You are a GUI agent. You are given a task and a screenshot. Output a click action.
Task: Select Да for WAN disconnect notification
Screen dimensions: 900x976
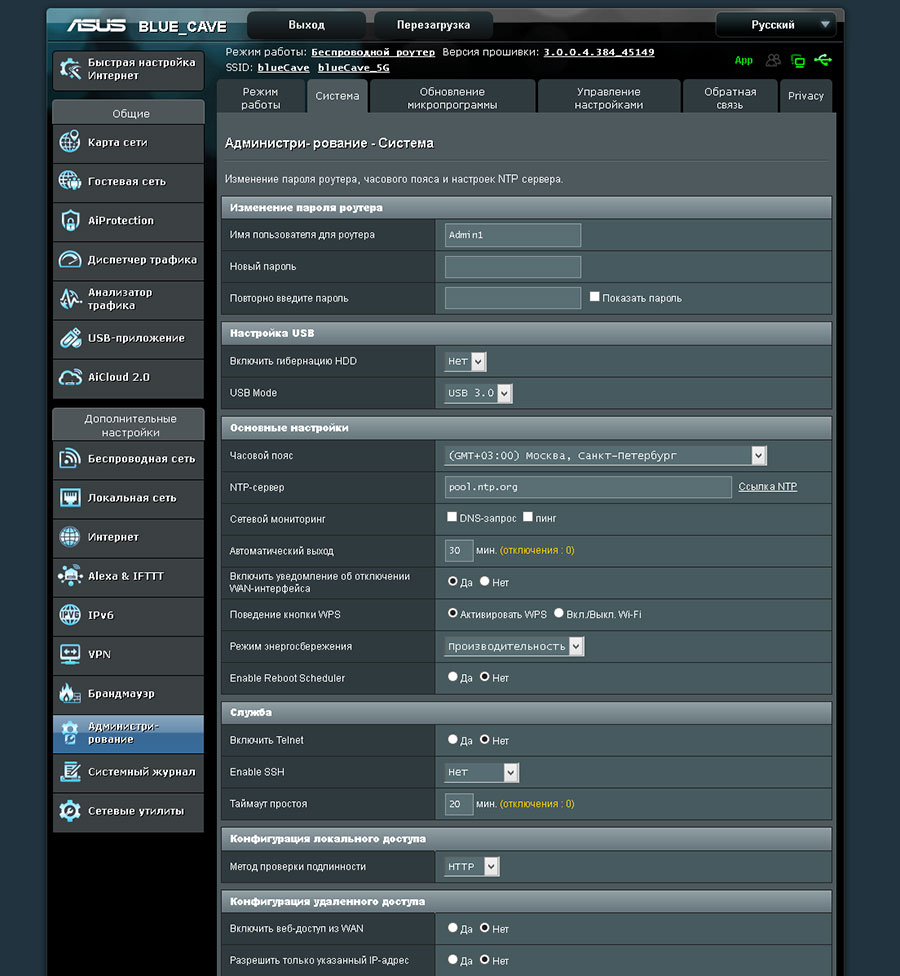point(452,581)
